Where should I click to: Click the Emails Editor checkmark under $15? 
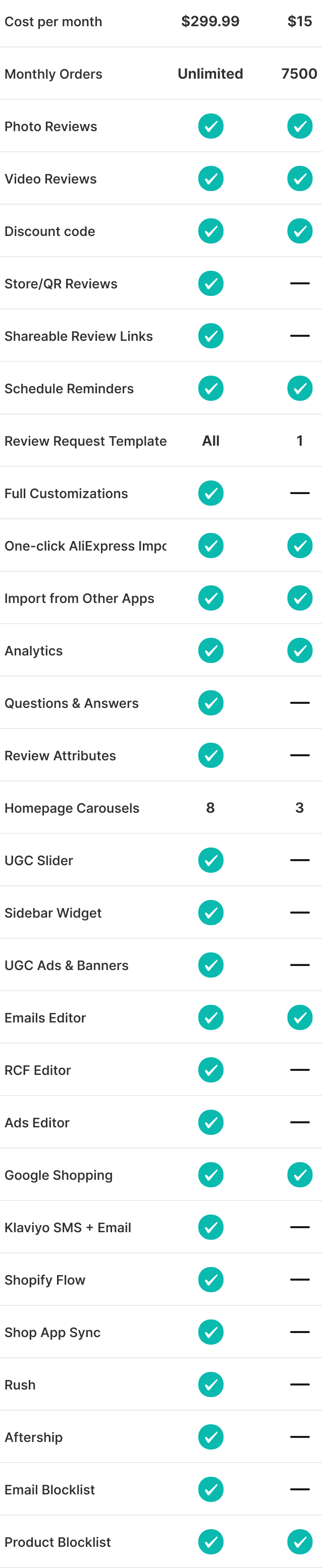pos(299,1018)
